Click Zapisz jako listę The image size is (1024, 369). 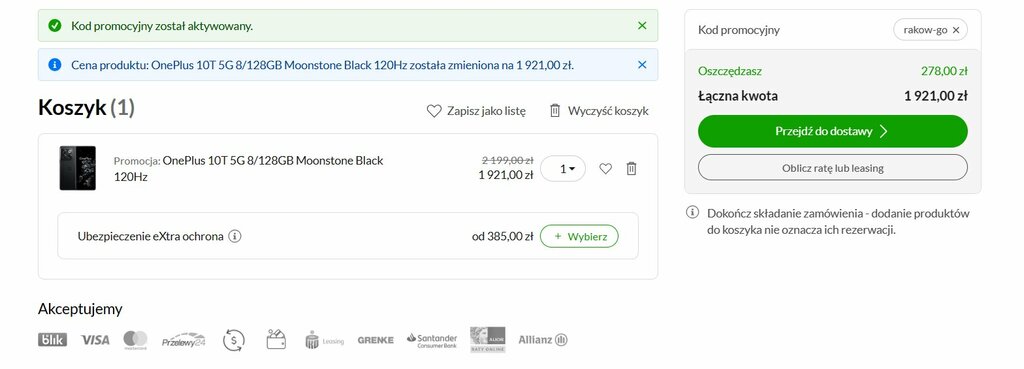(476, 110)
